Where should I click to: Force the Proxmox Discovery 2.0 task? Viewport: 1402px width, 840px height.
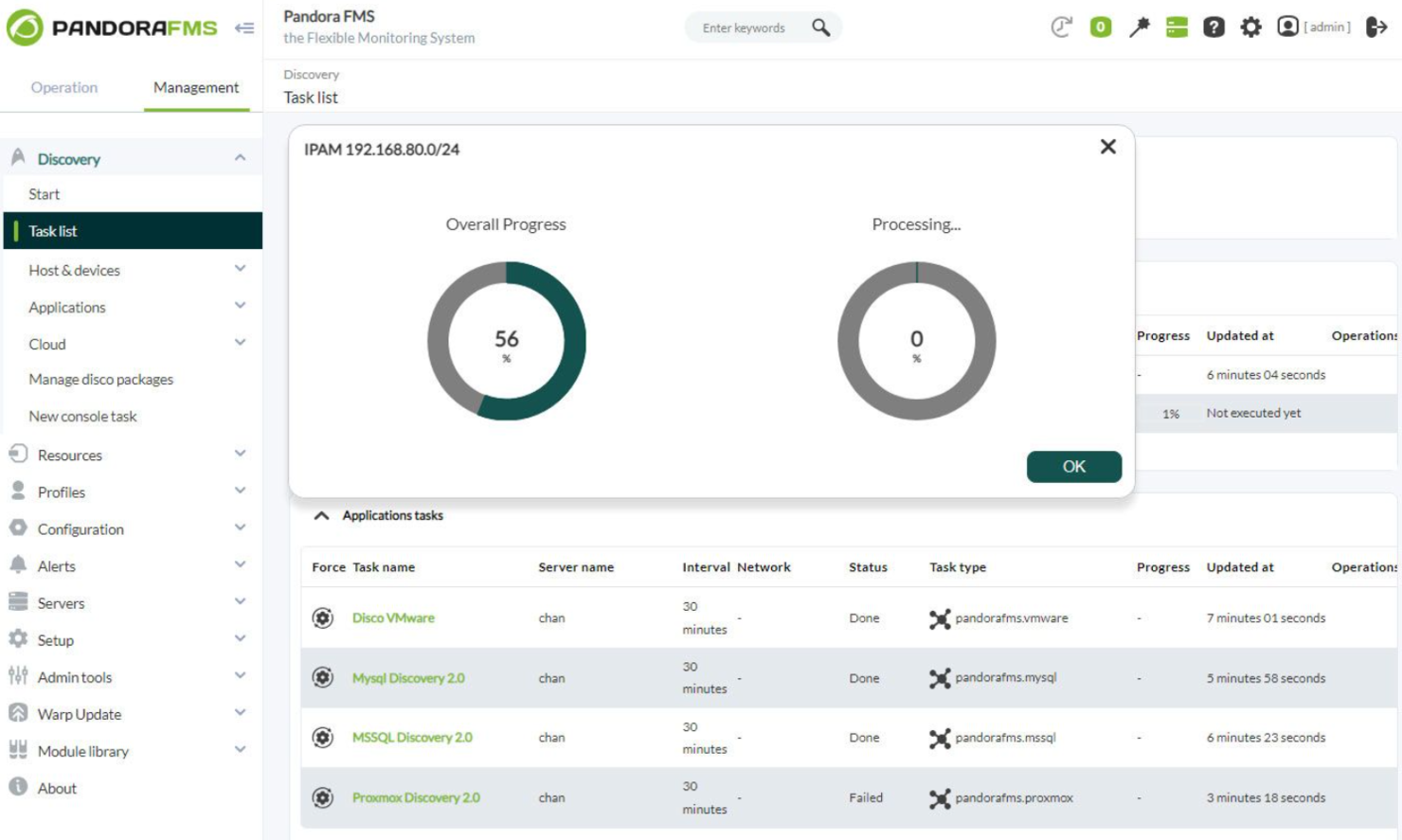[x=320, y=796]
